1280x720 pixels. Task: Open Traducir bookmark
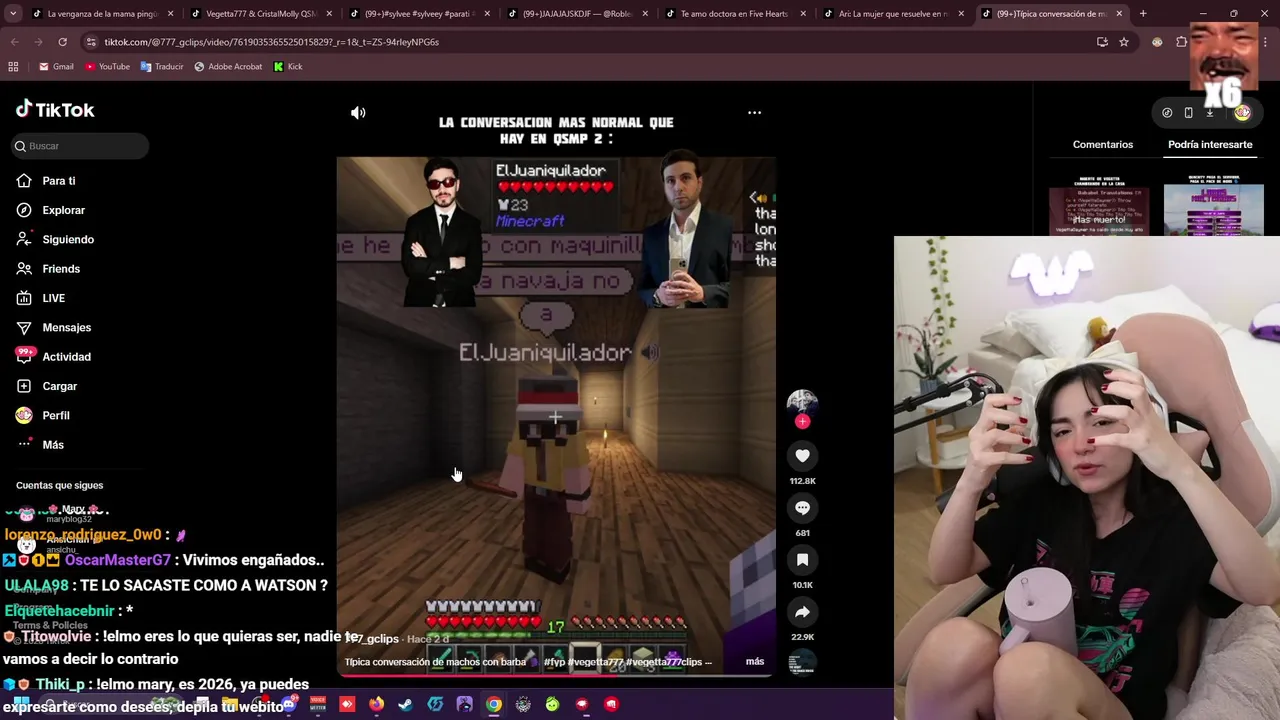162,66
